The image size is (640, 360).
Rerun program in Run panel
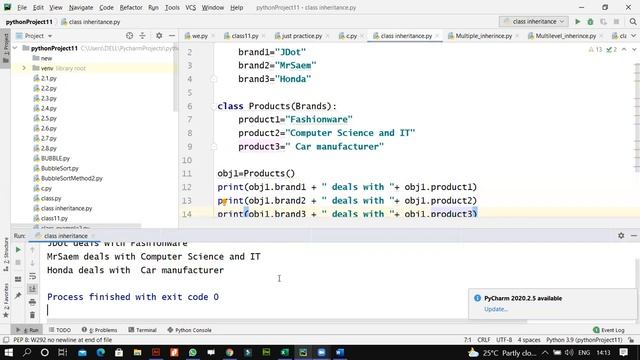pyautogui.click(x=18, y=249)
